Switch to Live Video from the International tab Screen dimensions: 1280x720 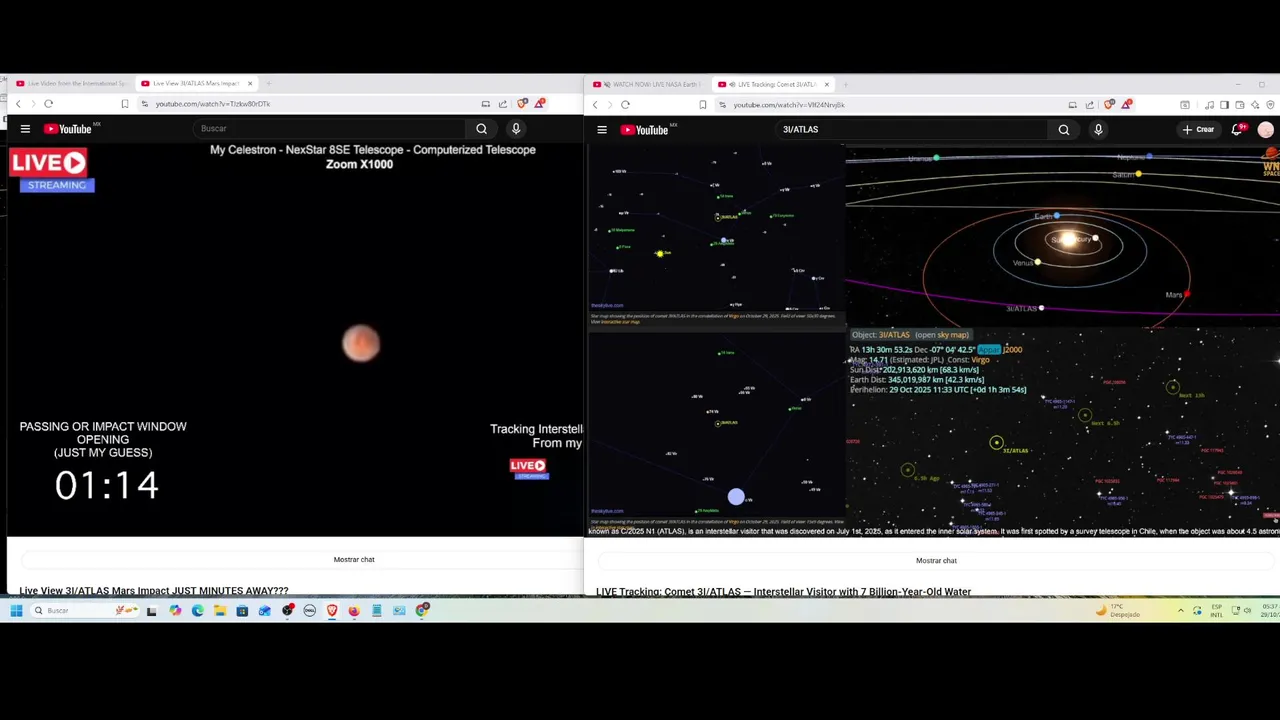(71, 83)
